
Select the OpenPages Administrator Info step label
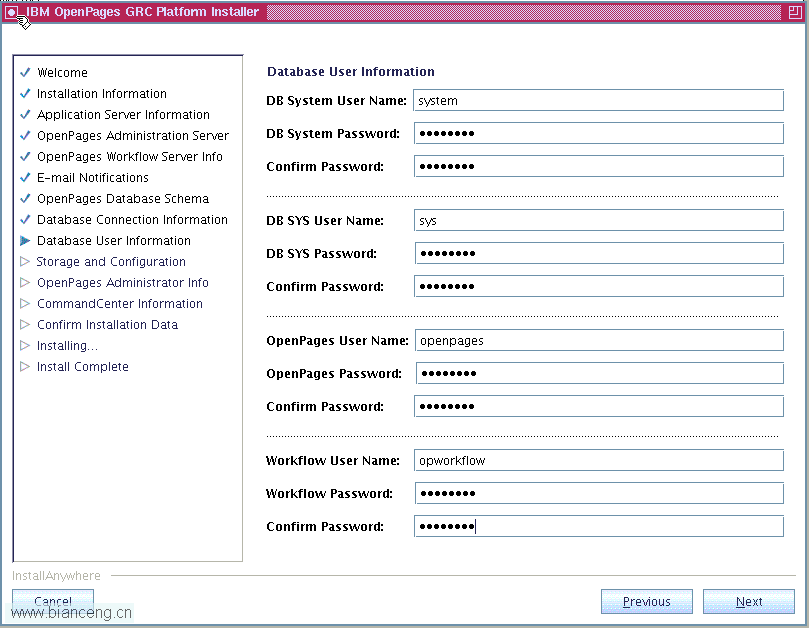pyautogui.click(x=123, y=283)
